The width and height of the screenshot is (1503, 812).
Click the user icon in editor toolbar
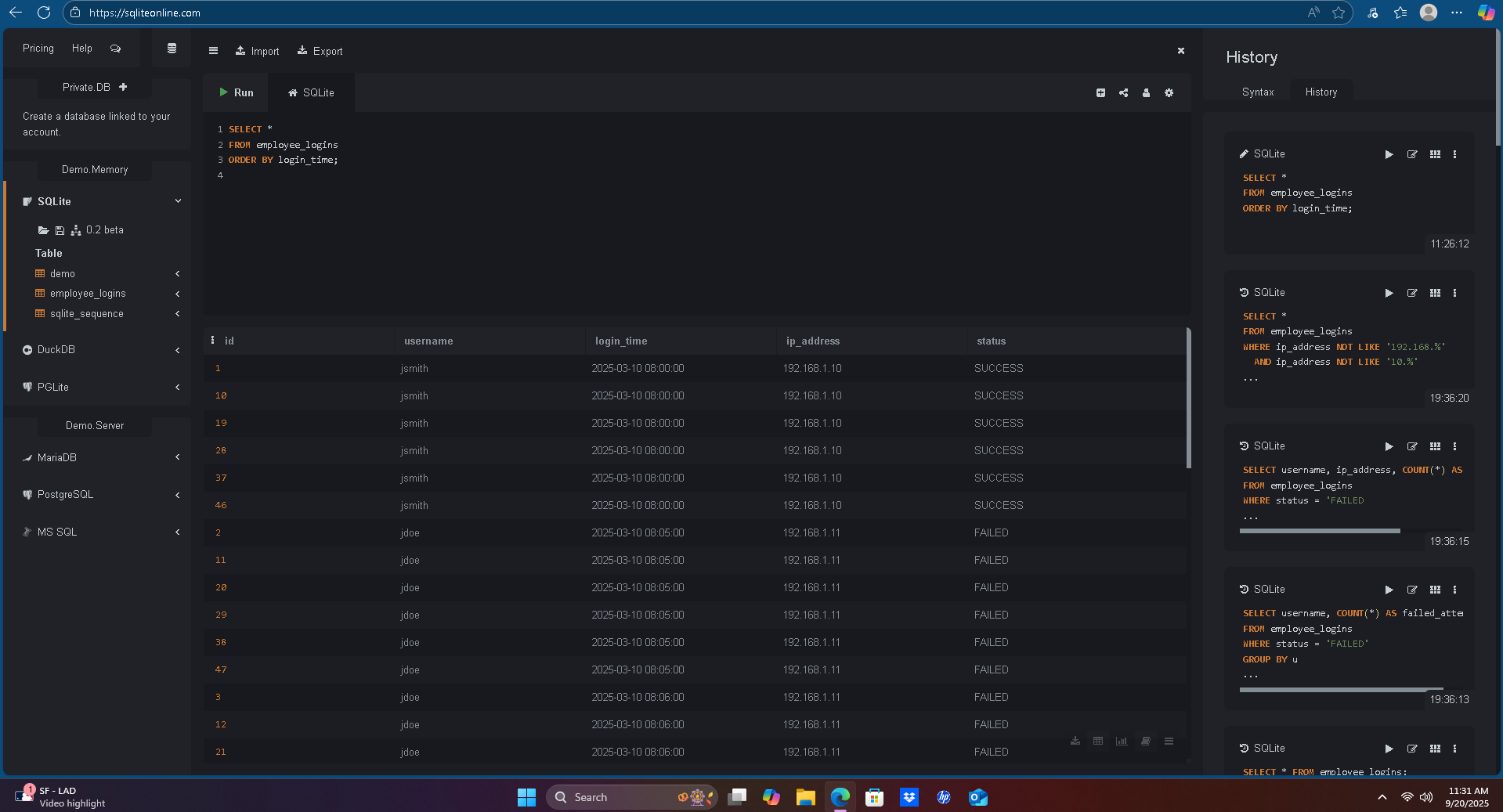click(1146, 93)
